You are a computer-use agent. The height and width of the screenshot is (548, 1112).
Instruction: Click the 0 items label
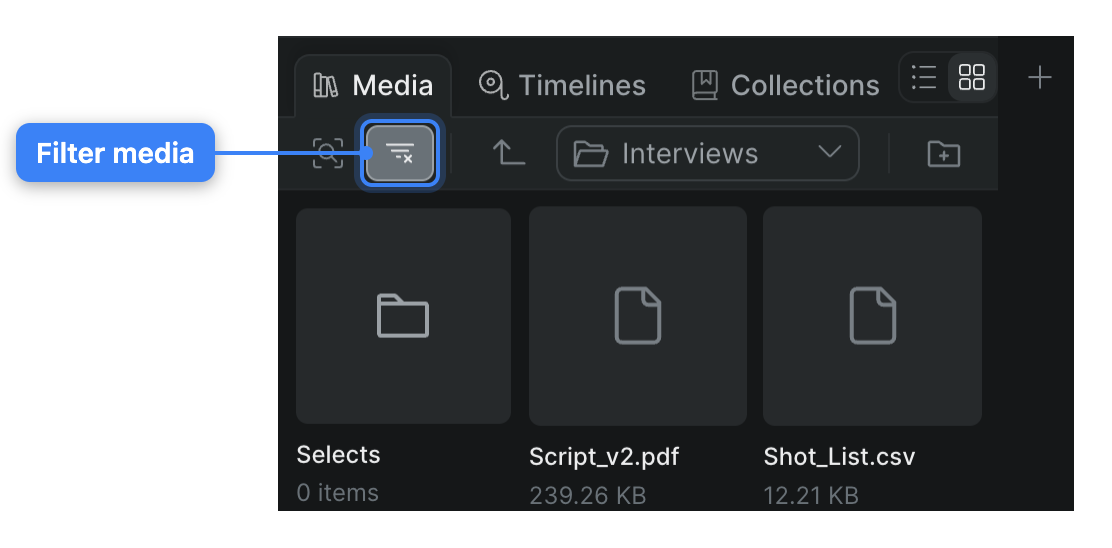pyautogui.click(x=338, y=493)
